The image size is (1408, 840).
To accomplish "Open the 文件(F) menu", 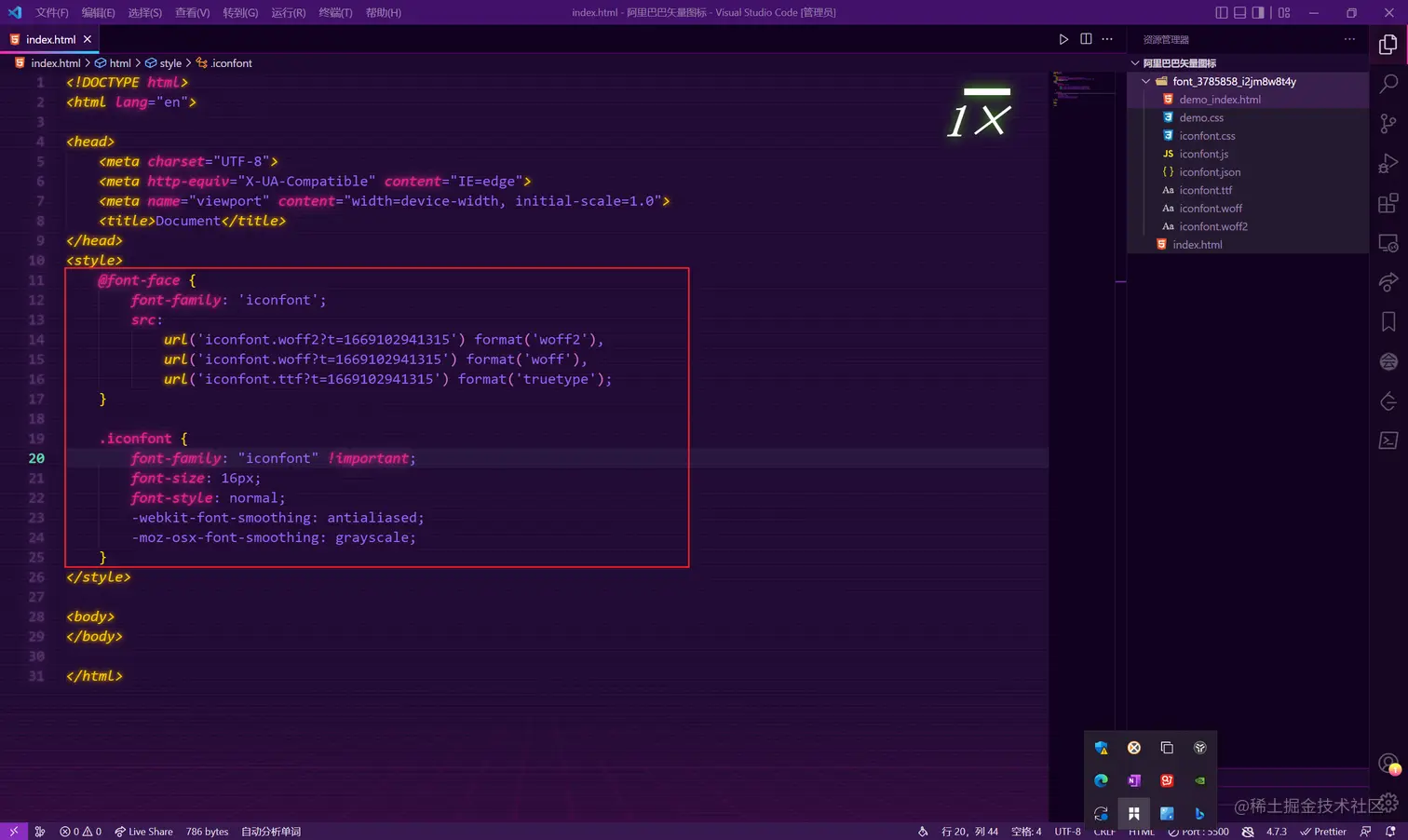I will 52,12.
